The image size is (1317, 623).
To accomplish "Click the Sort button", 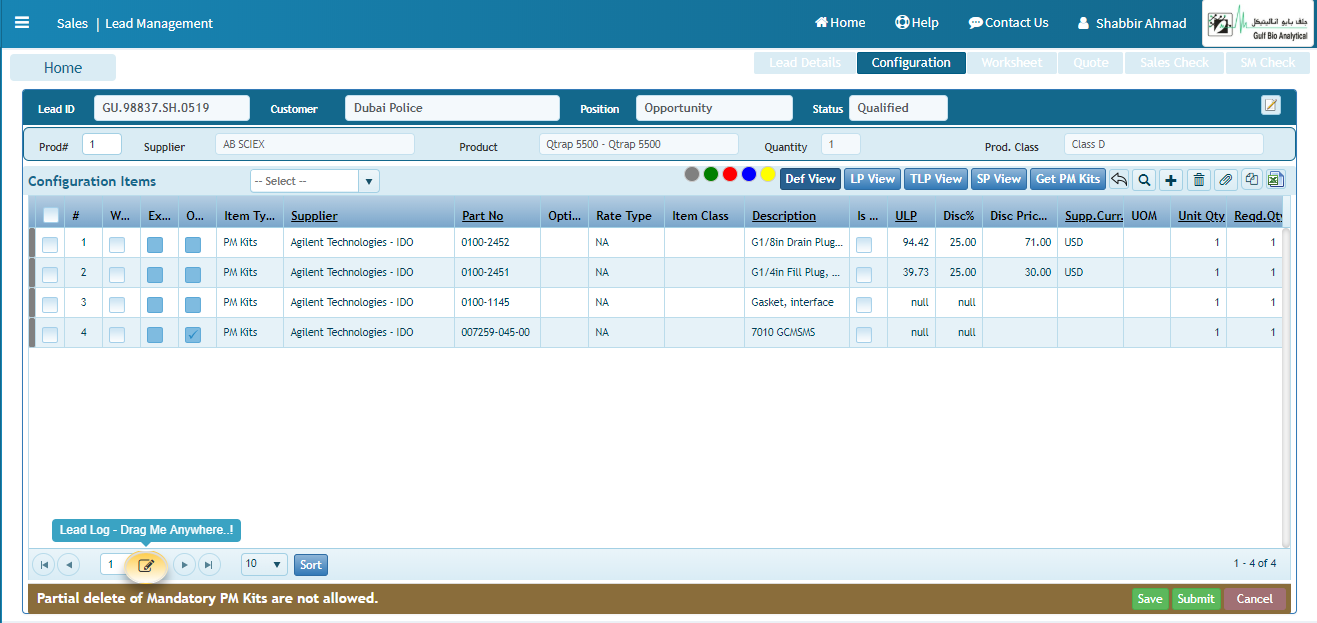I will click(x=311, y=565).
